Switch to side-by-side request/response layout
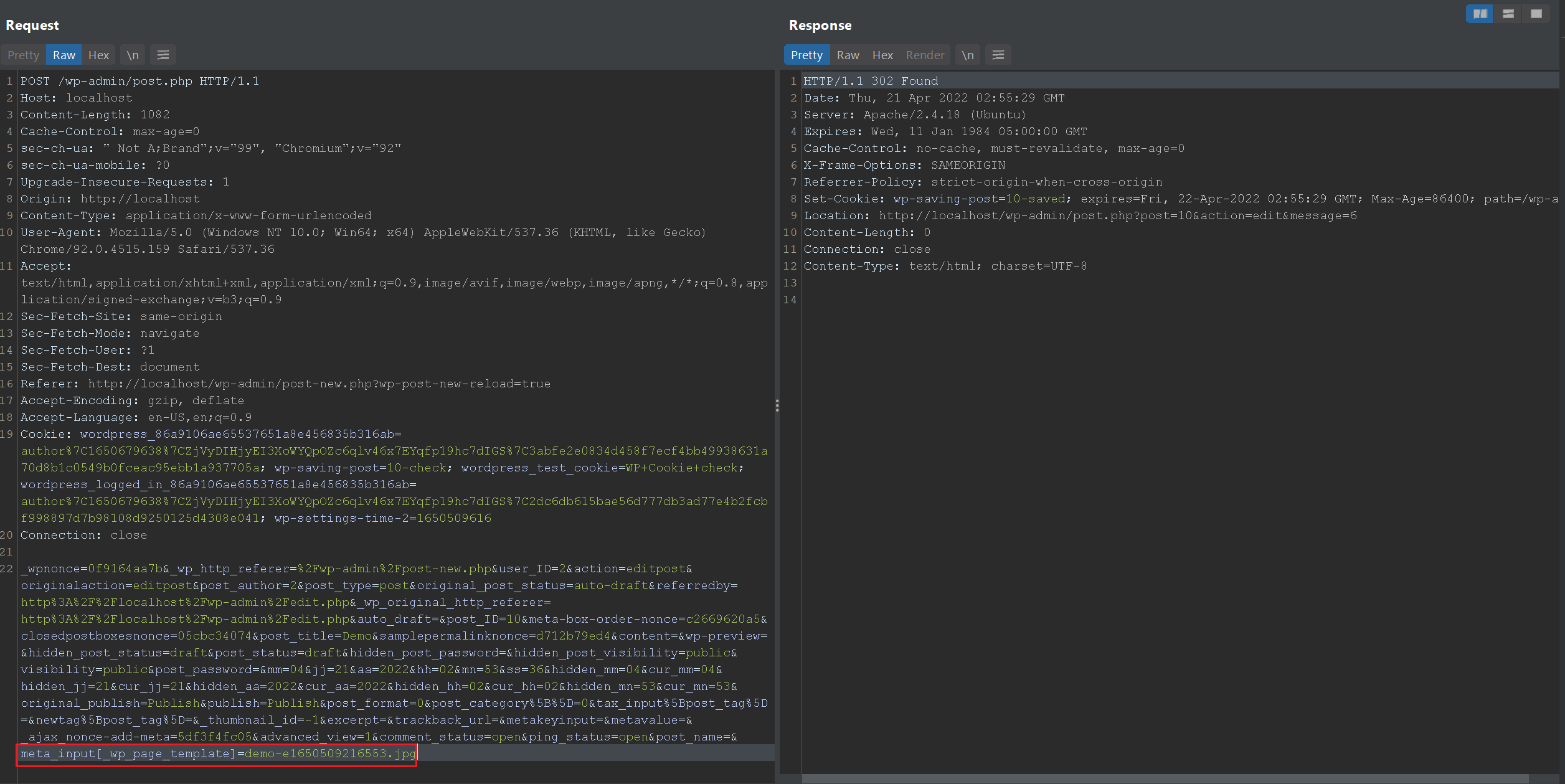 [1480, 14]
